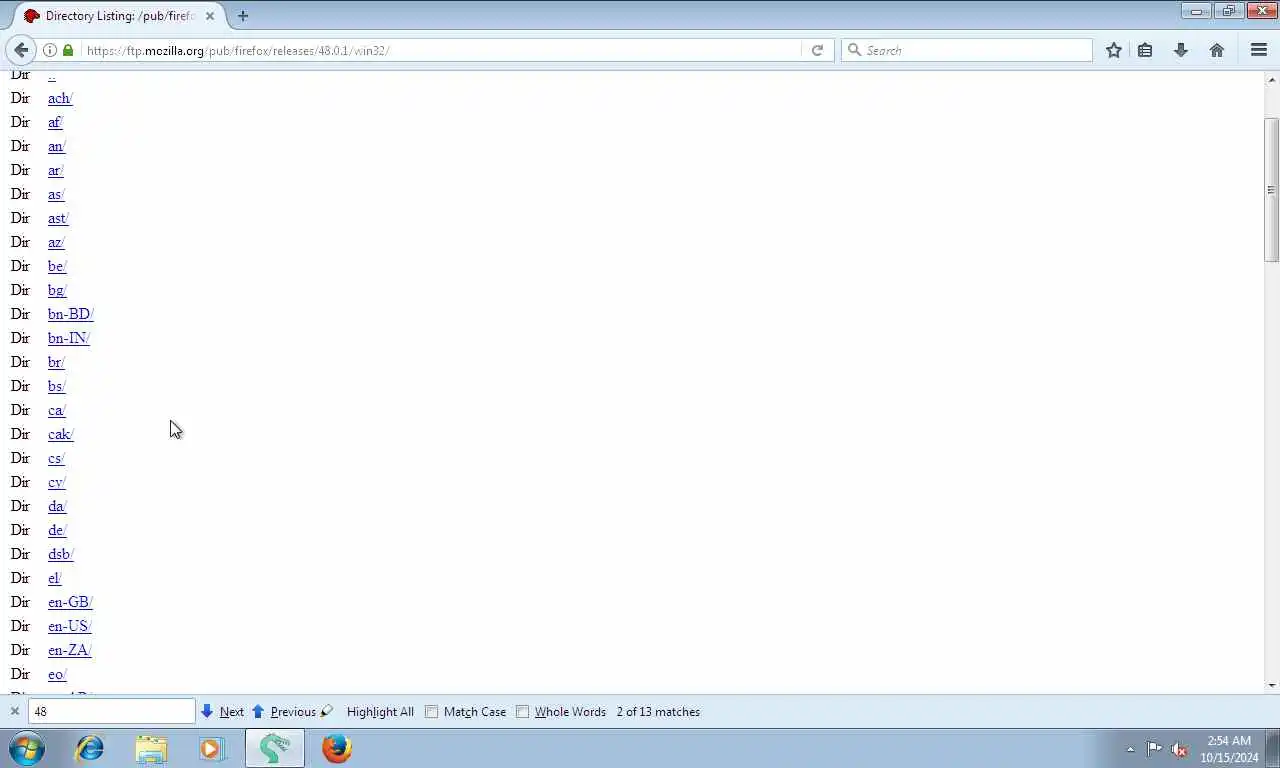The height and width of the screenshot is (768, 1280).
Task: Open the Action Center flag icon
Action: [x=1154, y=748]
